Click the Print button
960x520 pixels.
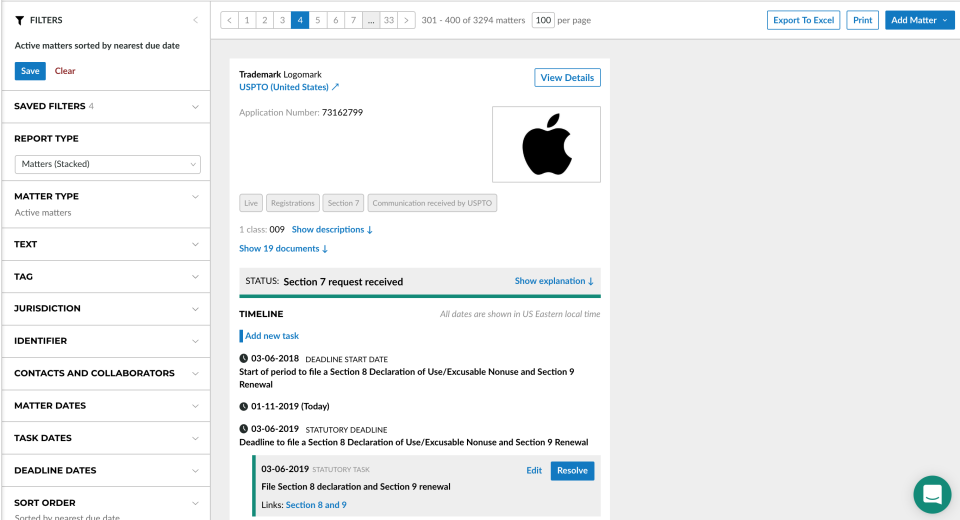pos(862,20)
